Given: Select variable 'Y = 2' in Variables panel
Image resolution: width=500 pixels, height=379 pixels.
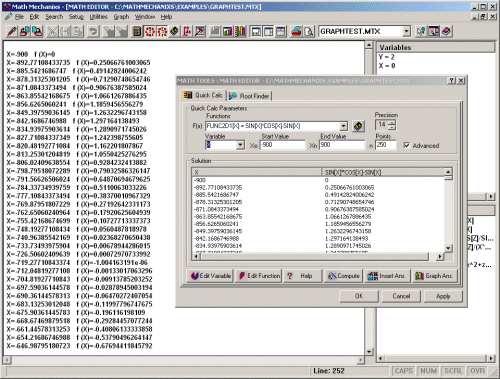Looking at the screenshot, I should pyautogui.click(x=386, y=57).
